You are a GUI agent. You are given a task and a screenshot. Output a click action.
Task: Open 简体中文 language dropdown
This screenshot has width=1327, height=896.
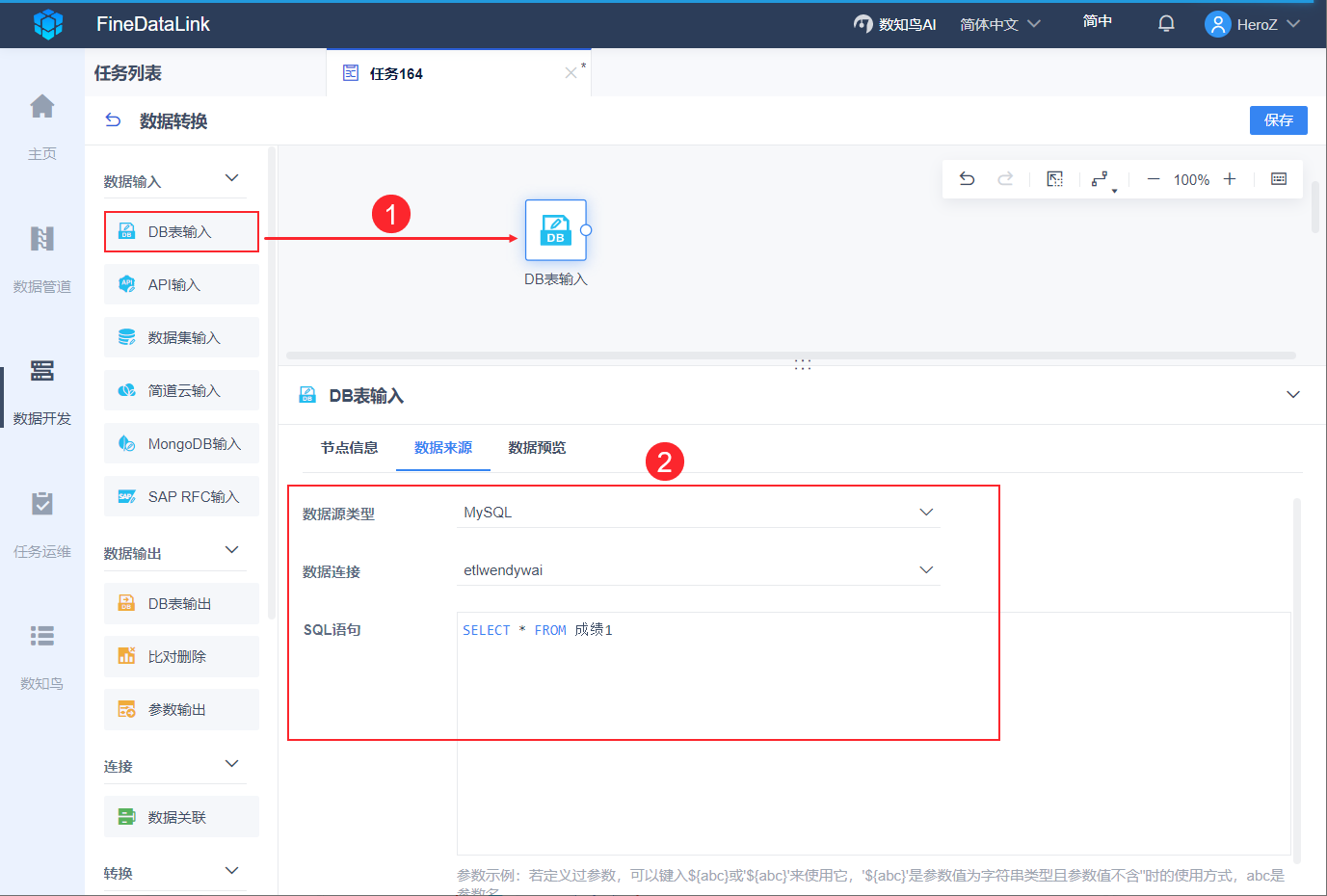click(1000, 24)
